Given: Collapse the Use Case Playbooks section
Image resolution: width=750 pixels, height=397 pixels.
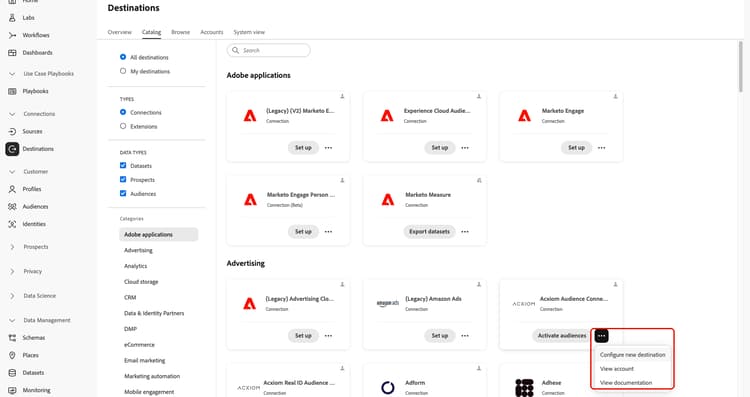Looking at the screenshot, I should pos(12,74).
